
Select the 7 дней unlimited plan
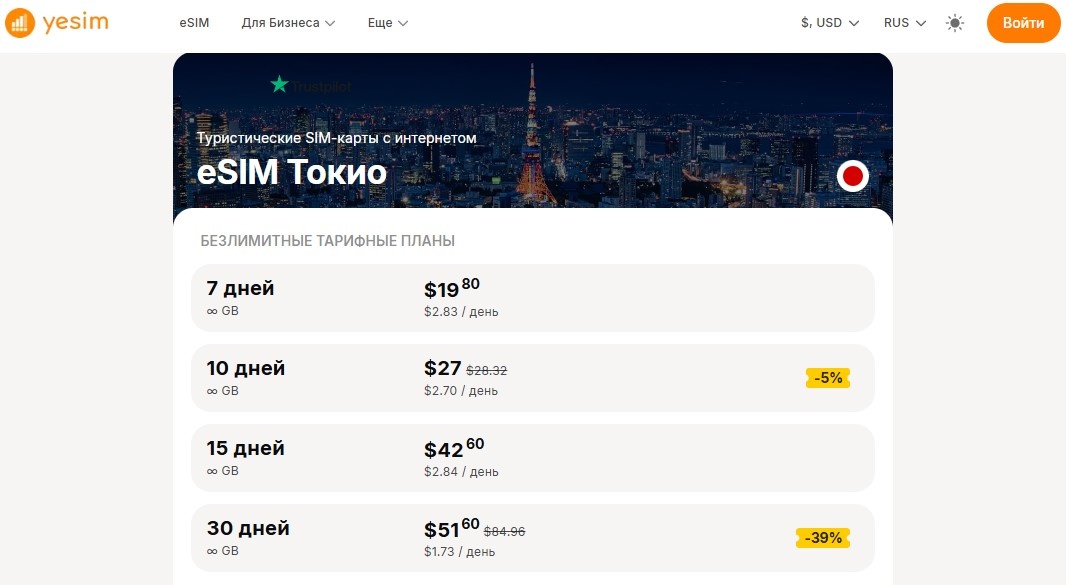[532, 298]
